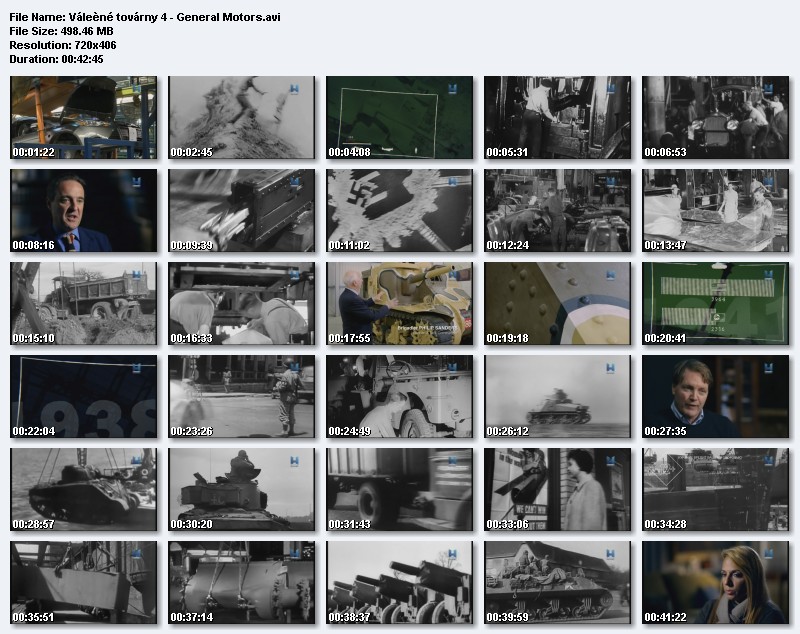Click the channel logo on the 00:19:18 frame
This screenshot has height=634, width=800.
610,275
